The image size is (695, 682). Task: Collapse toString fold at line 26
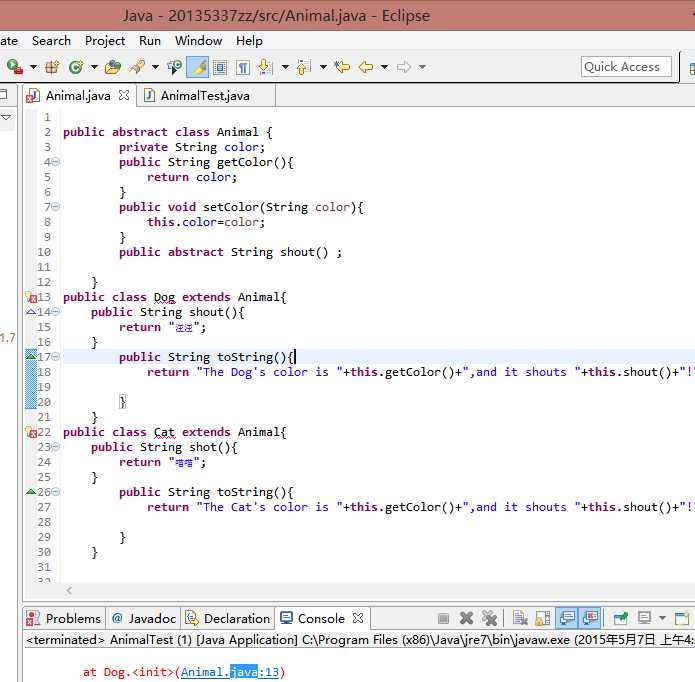(56, 491)
